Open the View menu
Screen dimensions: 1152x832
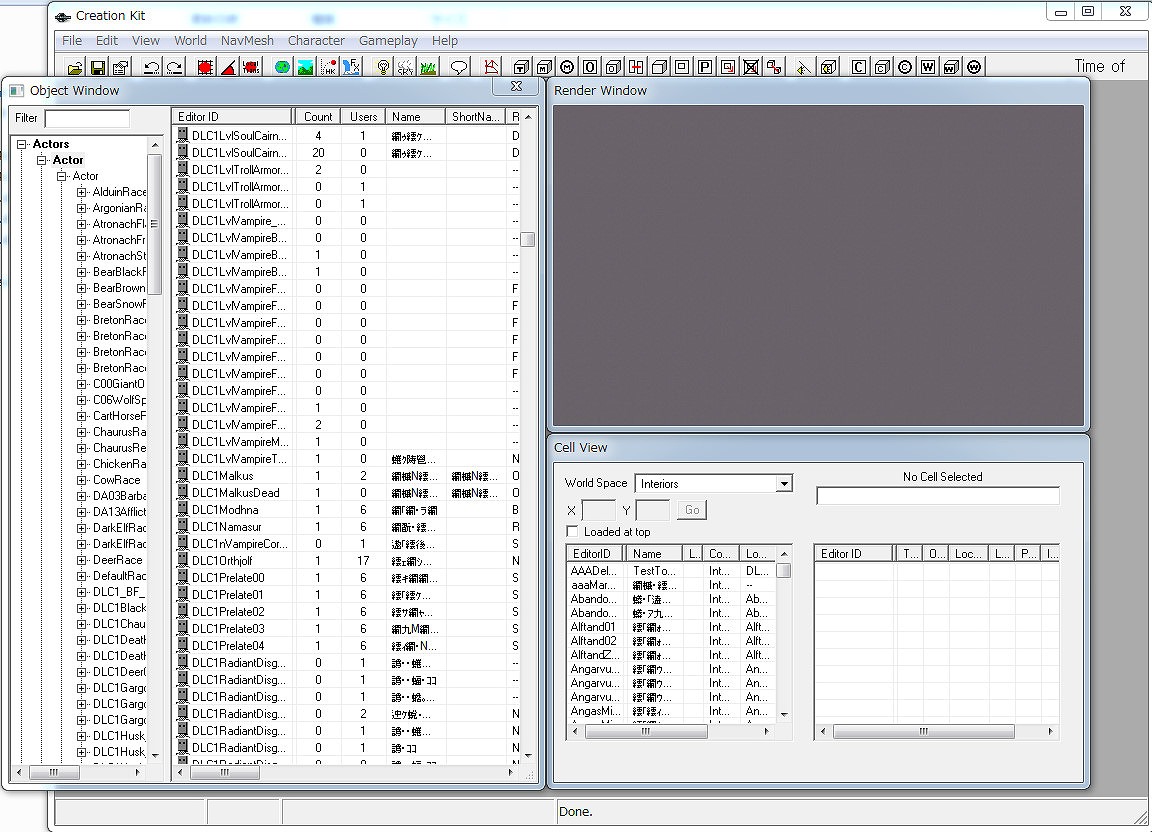145,40
